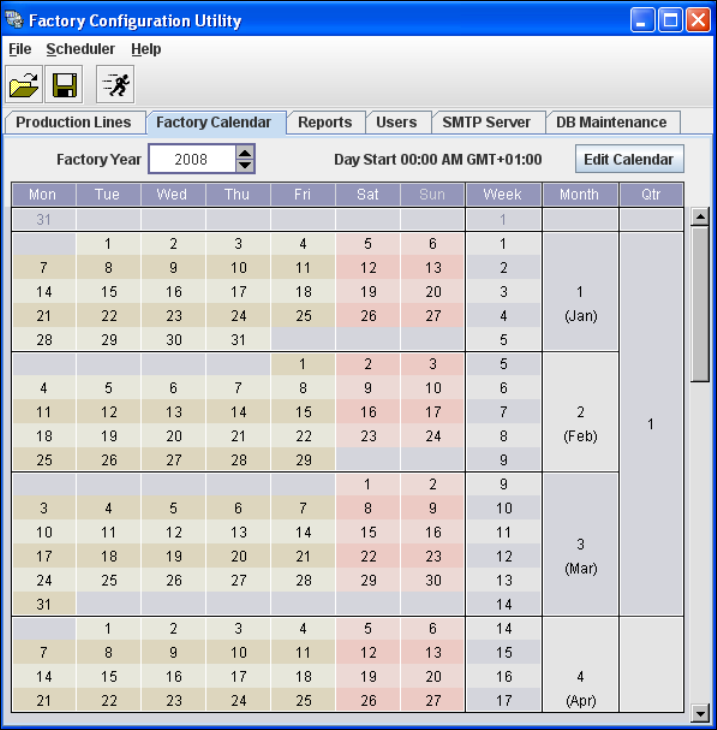
Task: Select March 31 in the Mon column
Action: [43, 604]
